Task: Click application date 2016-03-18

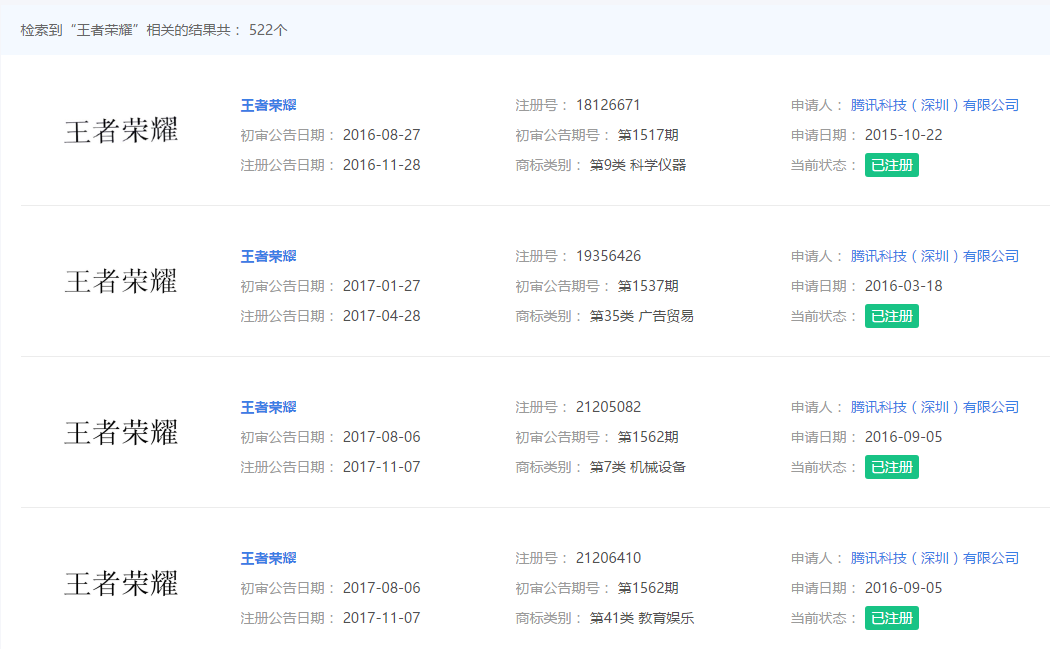Action: (x=903, y=286)
